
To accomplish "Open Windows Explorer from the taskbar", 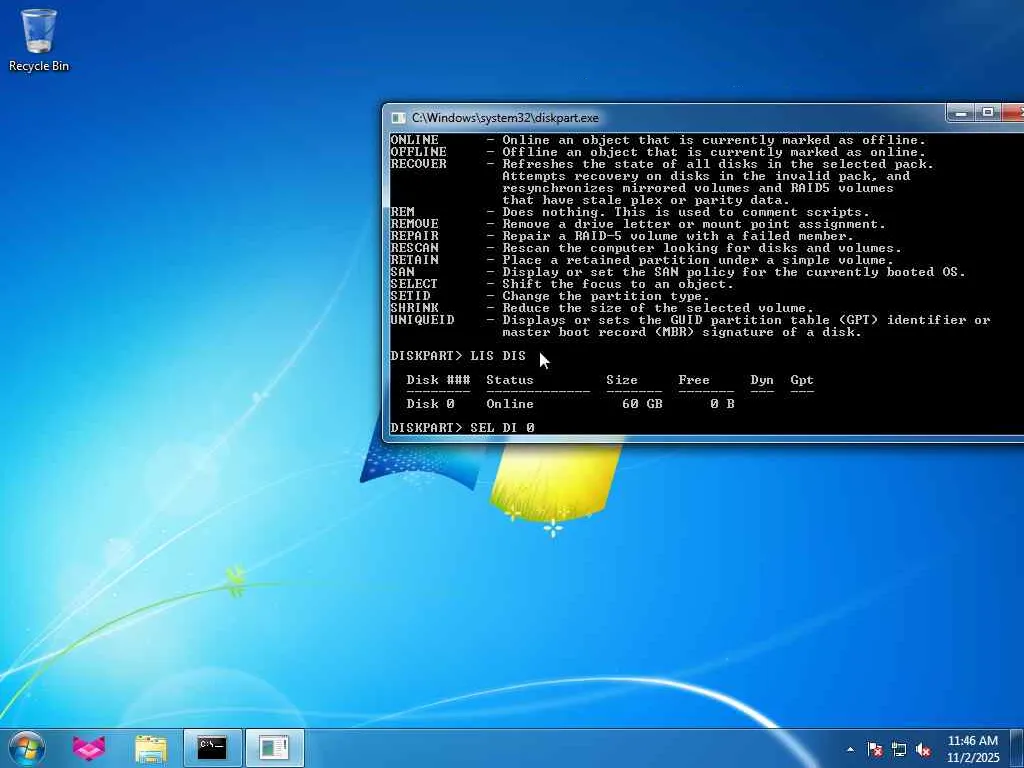I will (151, 748).
